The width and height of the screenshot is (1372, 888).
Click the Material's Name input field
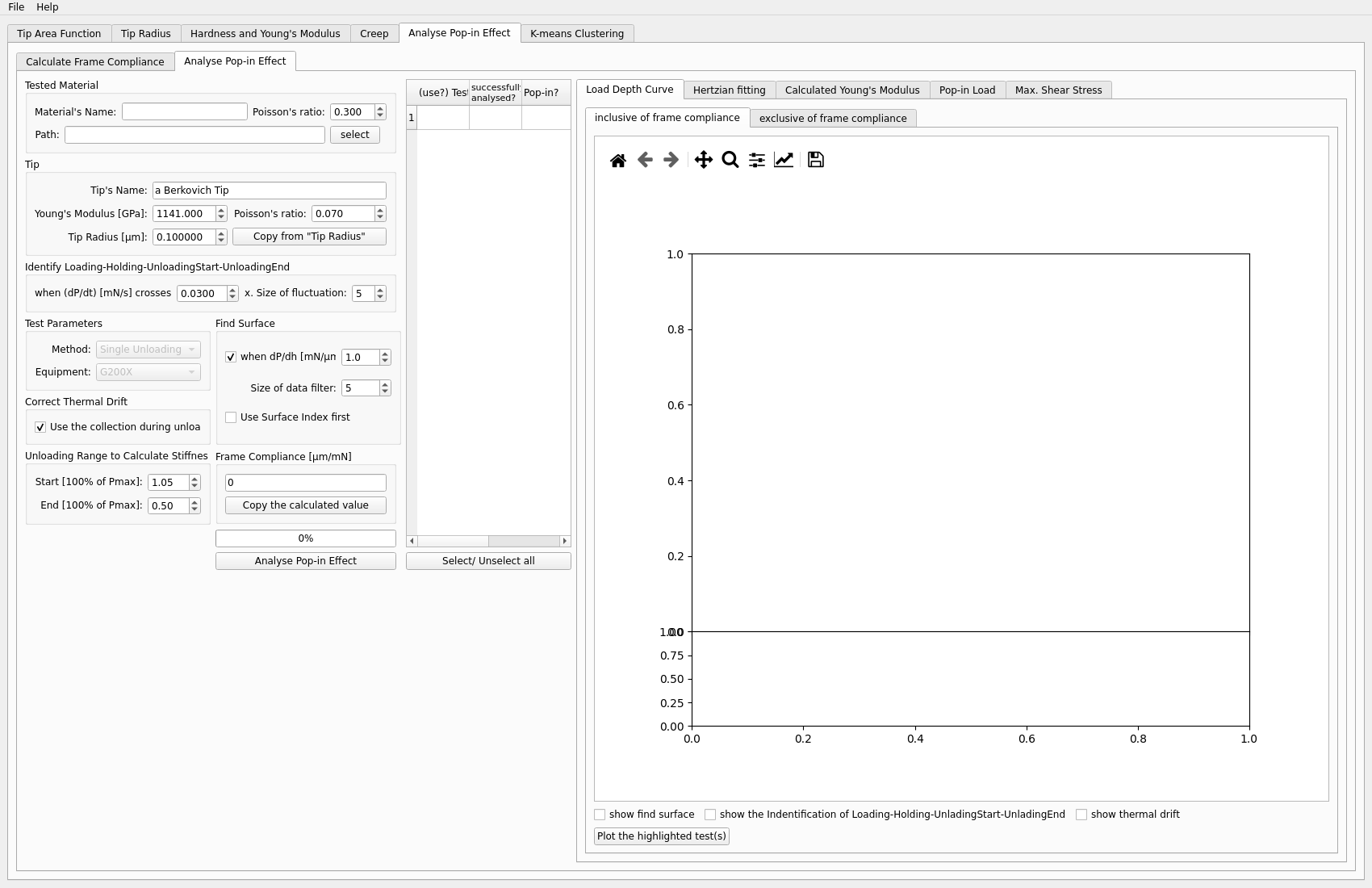[184, 112]
